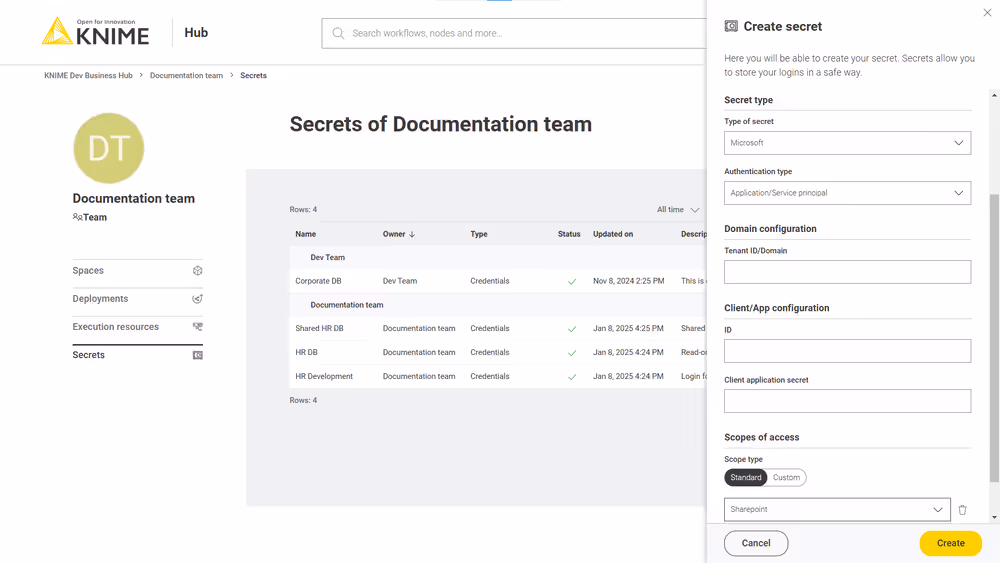Screen dimensions: 1000x563
Task: Open Spaces section in sidebar
Action: coord(137,270)
